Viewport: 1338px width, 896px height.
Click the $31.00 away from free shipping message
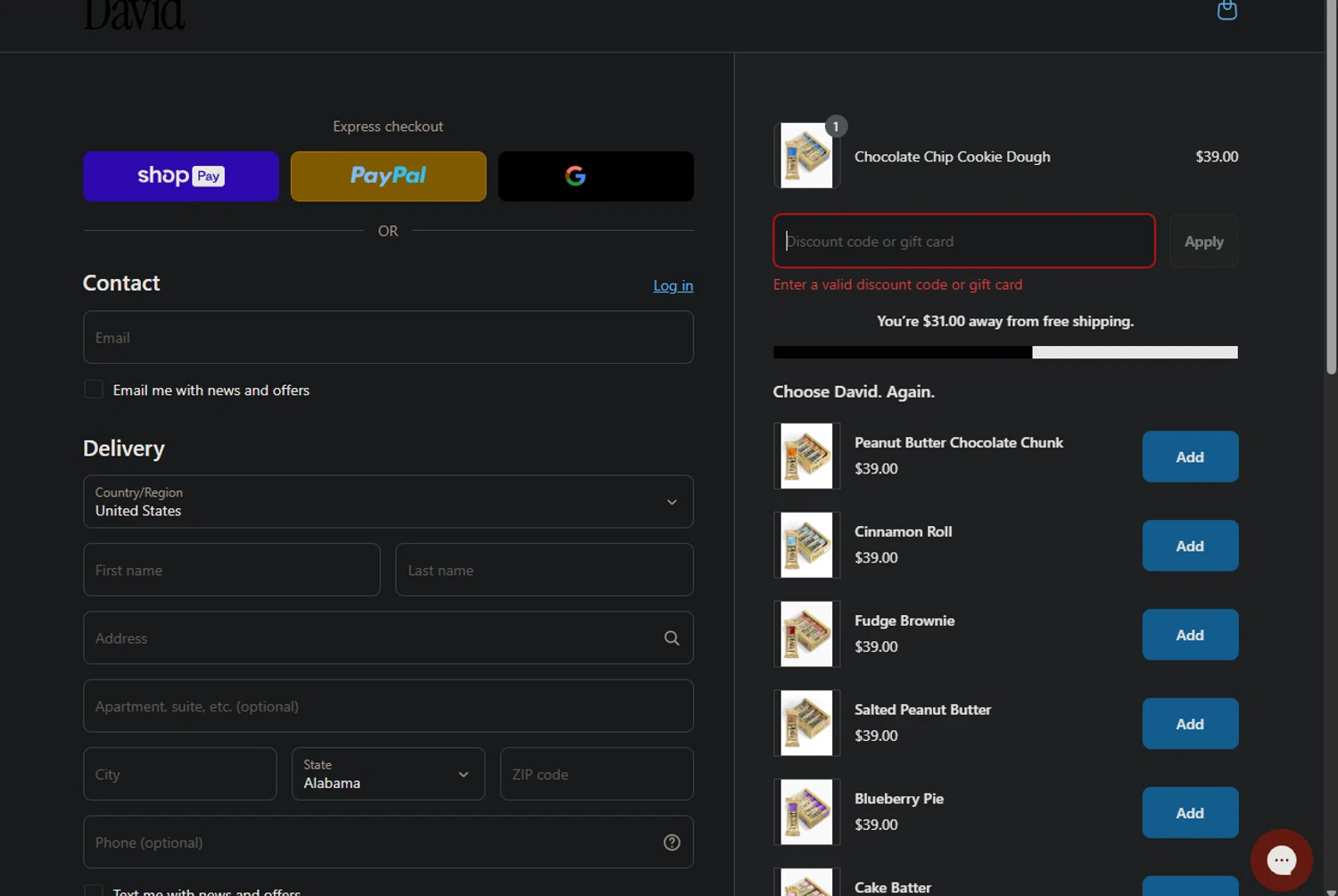[x=1005, y=321]
